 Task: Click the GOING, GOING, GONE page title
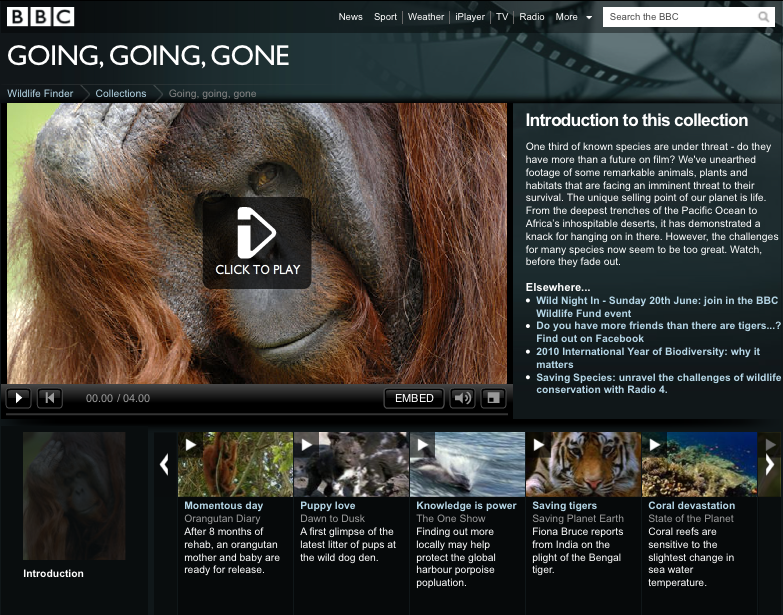(x=148, y=55)
